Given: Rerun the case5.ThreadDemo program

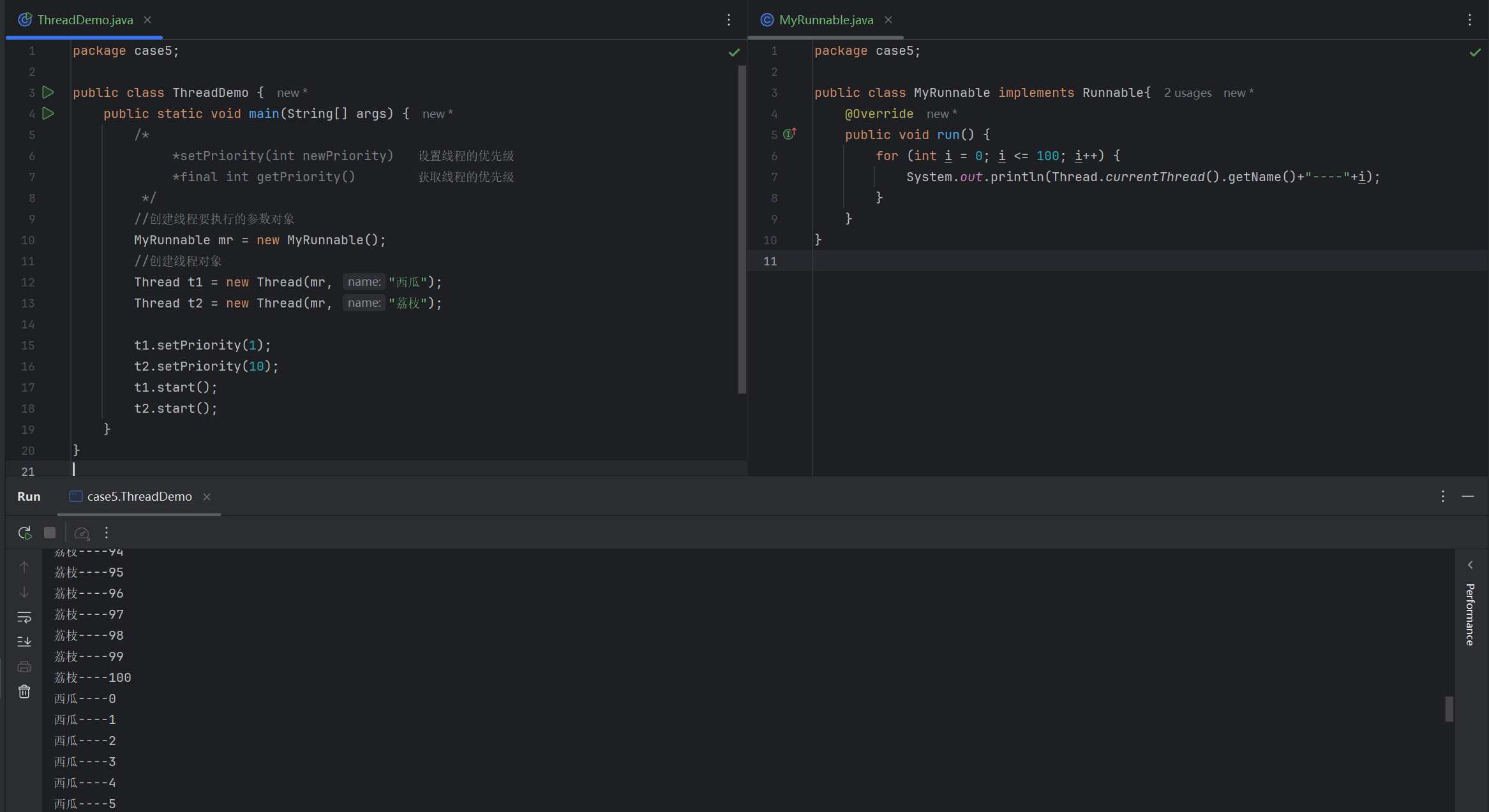Looking at the screenshot, I should click(x=25, y=533).
